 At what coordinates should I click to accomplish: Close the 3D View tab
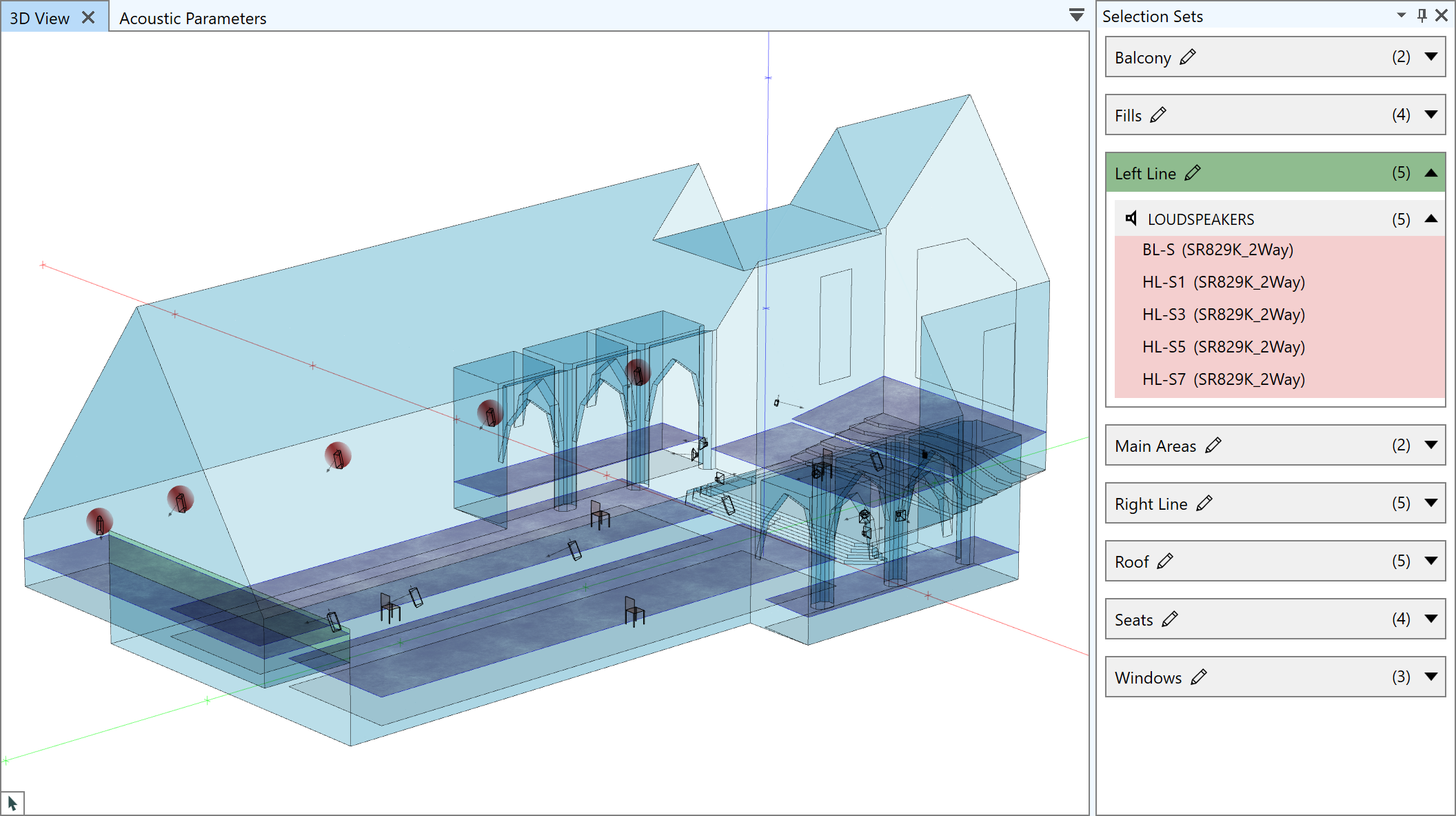[x=88, y=17]
